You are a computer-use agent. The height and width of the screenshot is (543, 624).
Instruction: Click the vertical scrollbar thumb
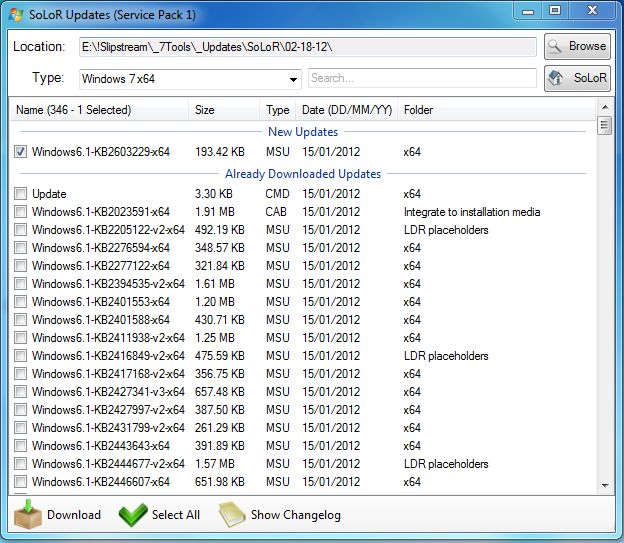[x=604, y=125]
